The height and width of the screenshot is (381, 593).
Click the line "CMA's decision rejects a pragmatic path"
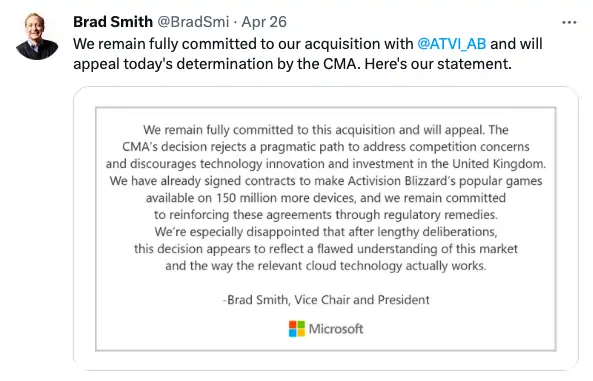tap(326, 147)
